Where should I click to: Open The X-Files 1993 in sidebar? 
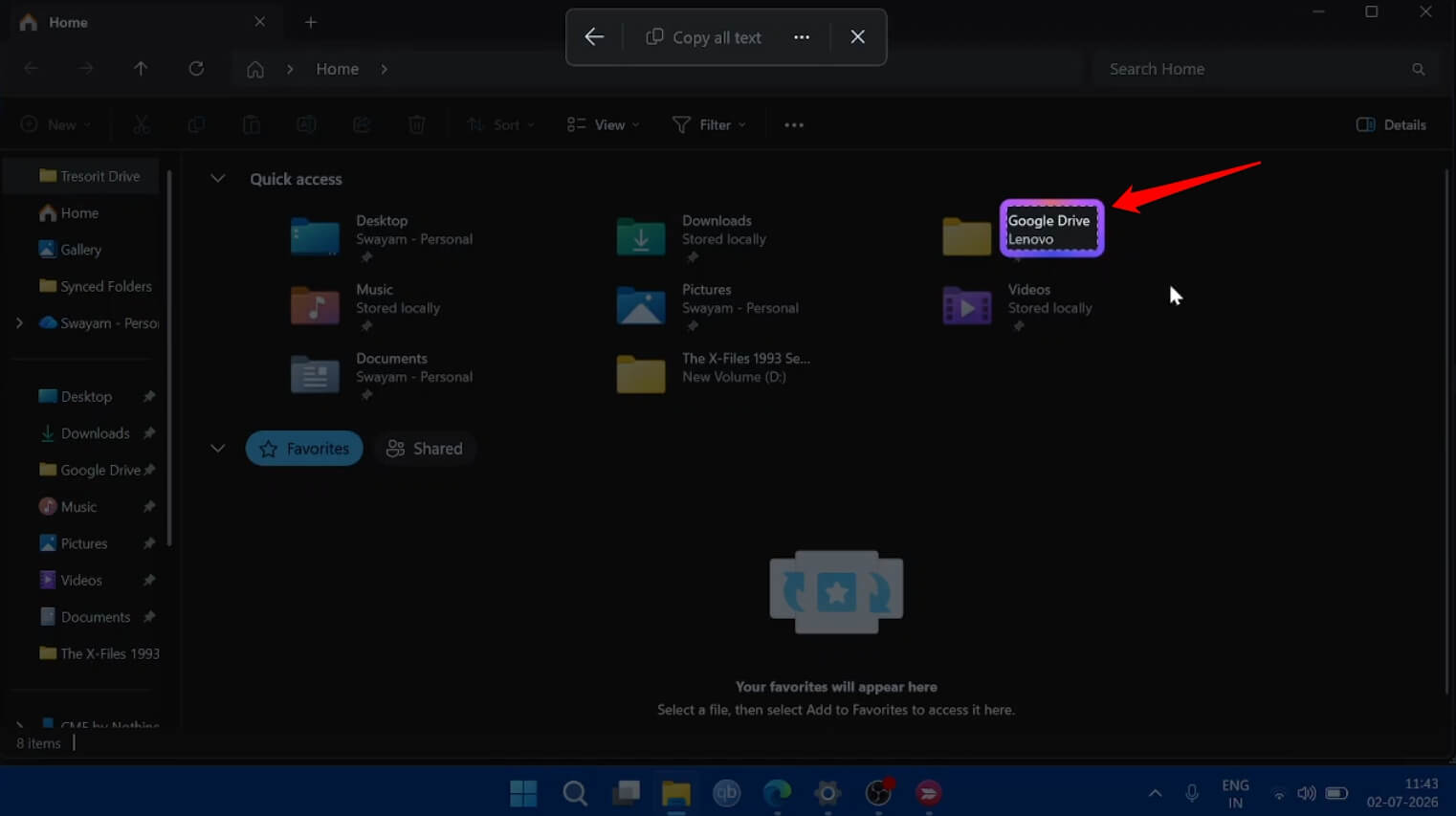coord(99,653)
